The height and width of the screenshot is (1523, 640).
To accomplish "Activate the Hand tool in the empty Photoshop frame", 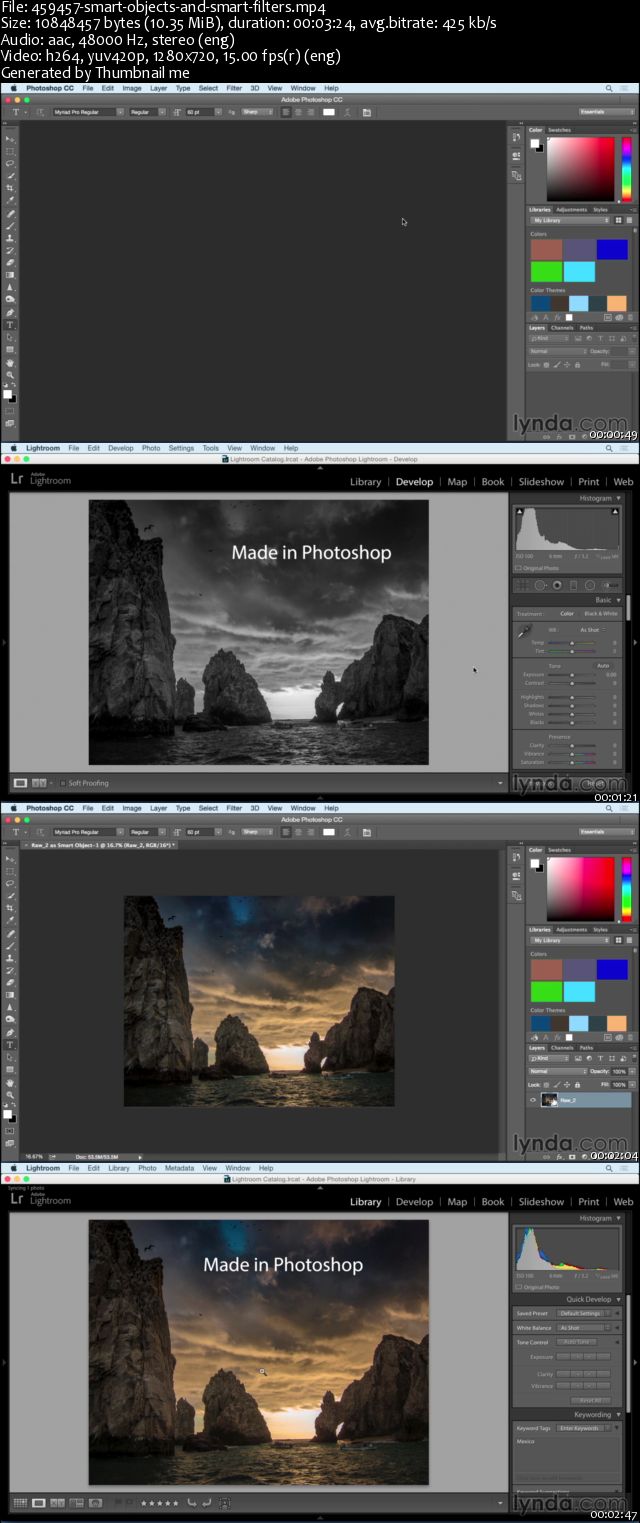I will tap(11, 363).
